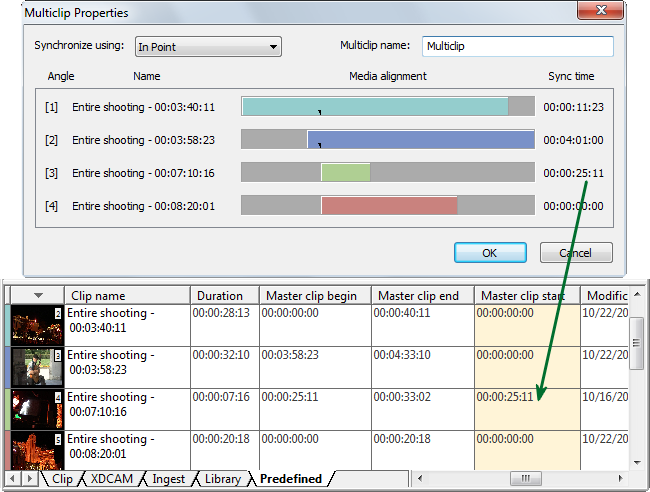The height and width of the screenshot is (492, 650).
Task: Select the guitar player clip thumbnail
Action: (37, 367)
